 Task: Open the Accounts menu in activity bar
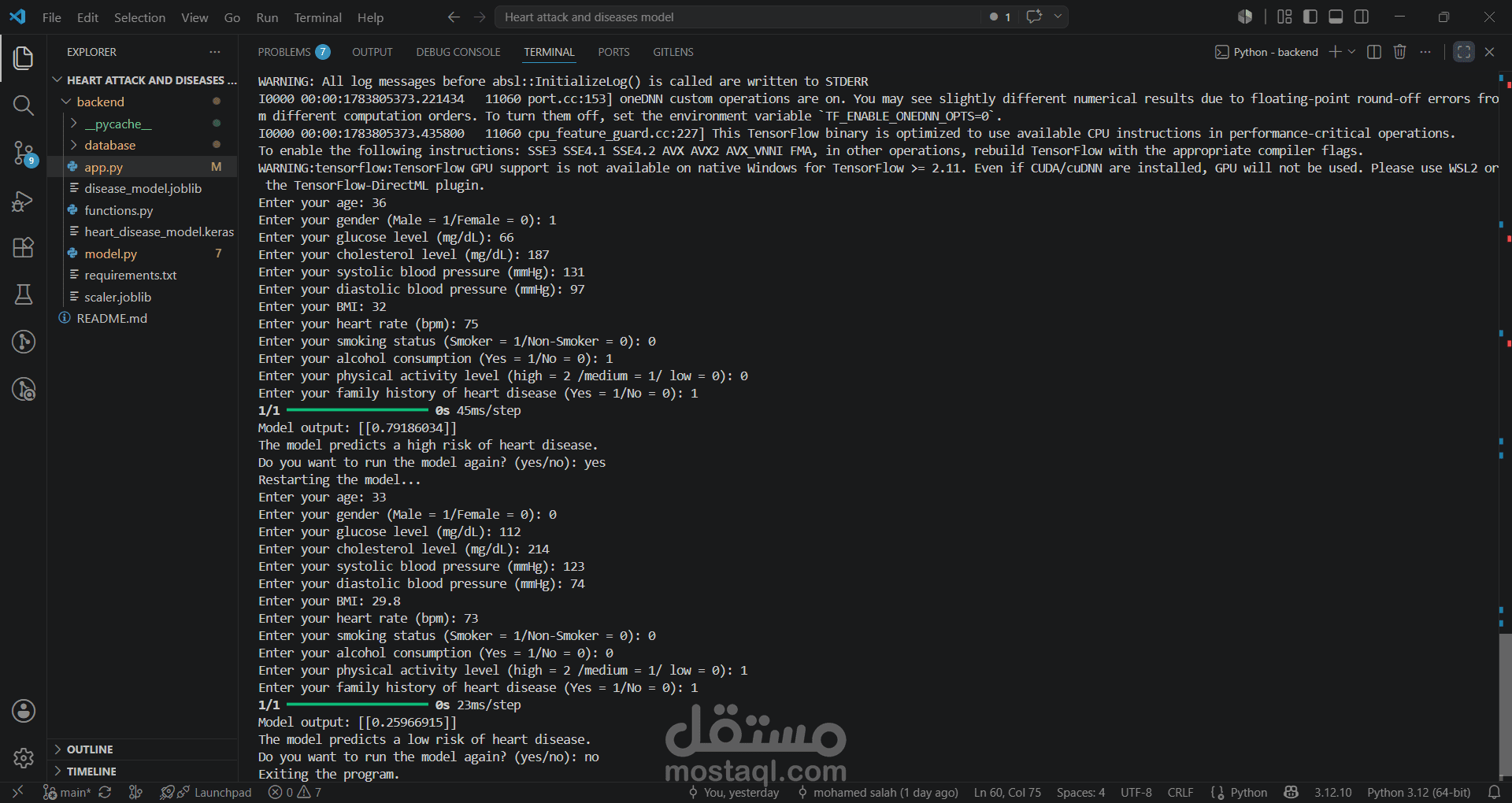pyautogui.click(x=24, y=711)
